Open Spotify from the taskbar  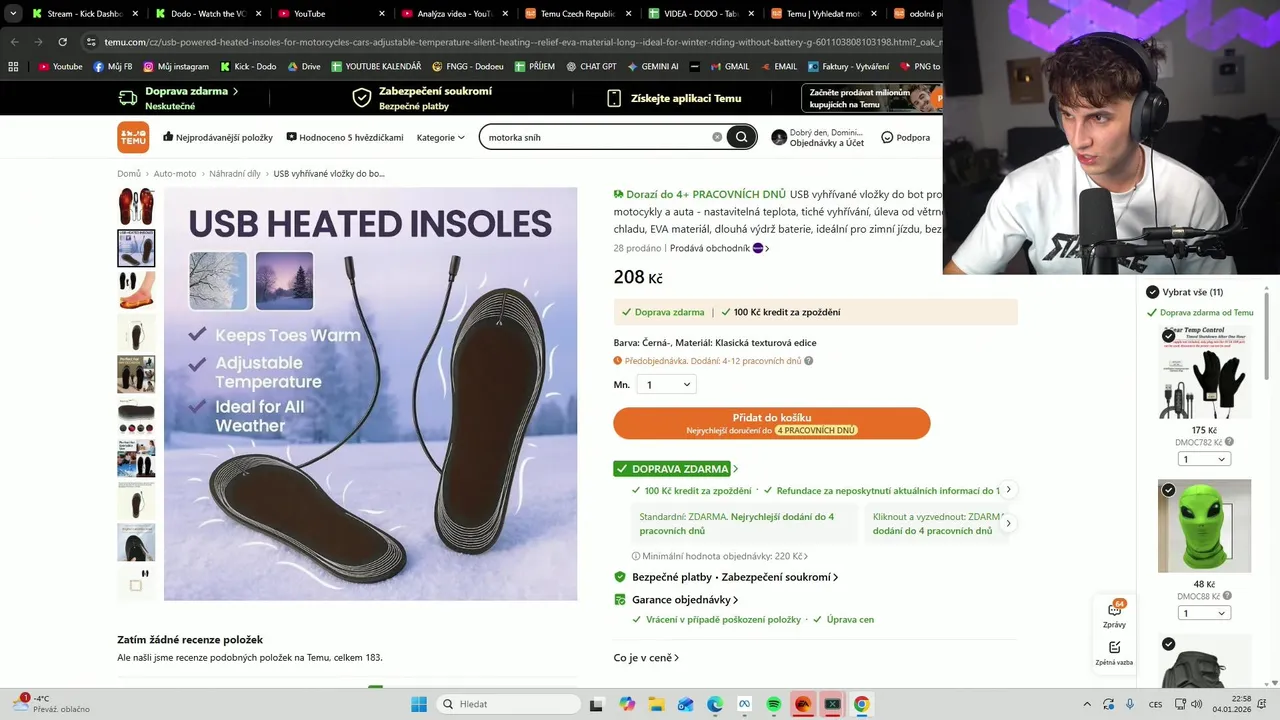point(773,704)
